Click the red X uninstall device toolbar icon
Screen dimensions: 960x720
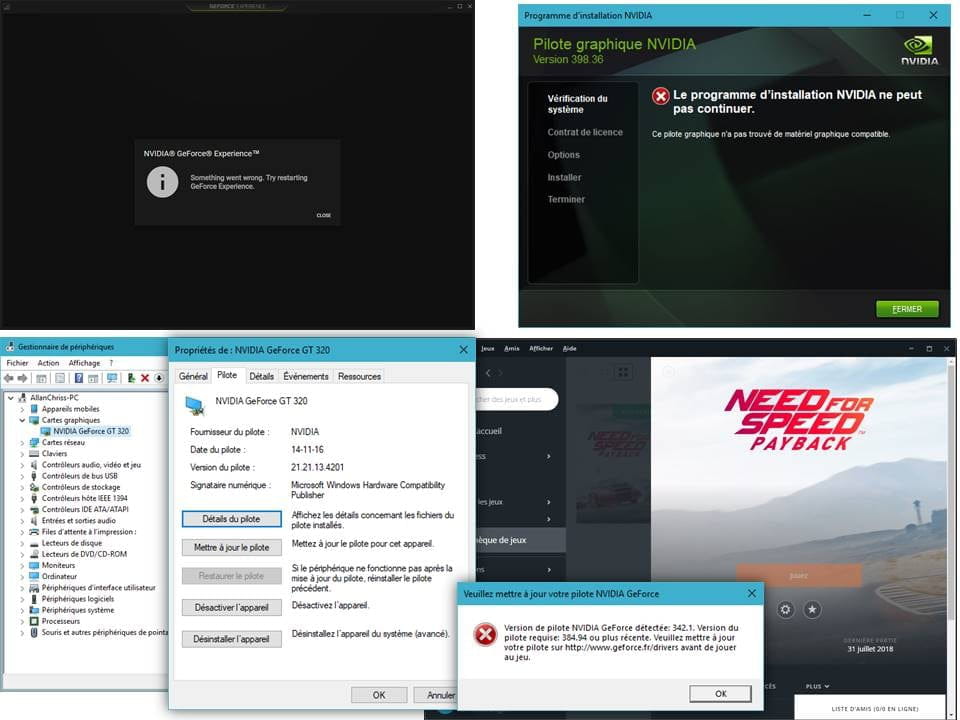click(145, 378)
